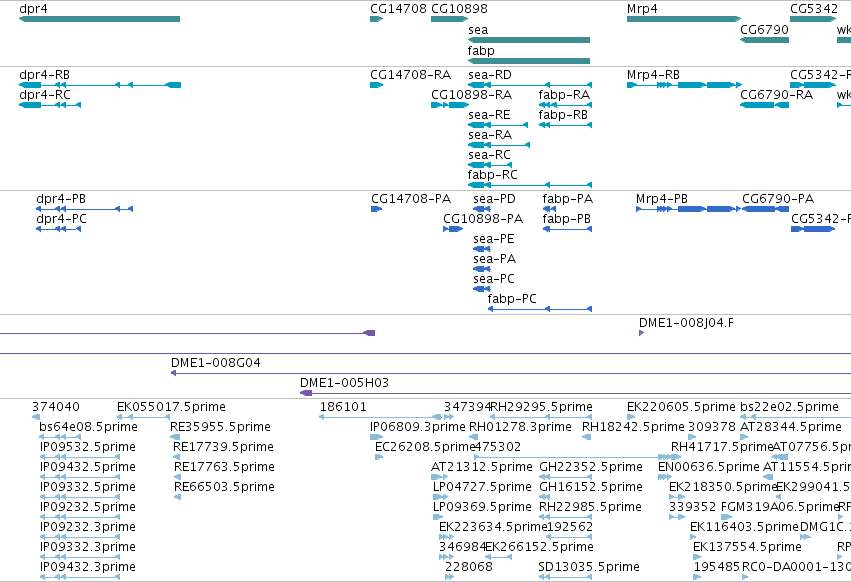The image size is (851, 582).
Task: Select the DME1-005H03 clone
Action: (575, 393)
